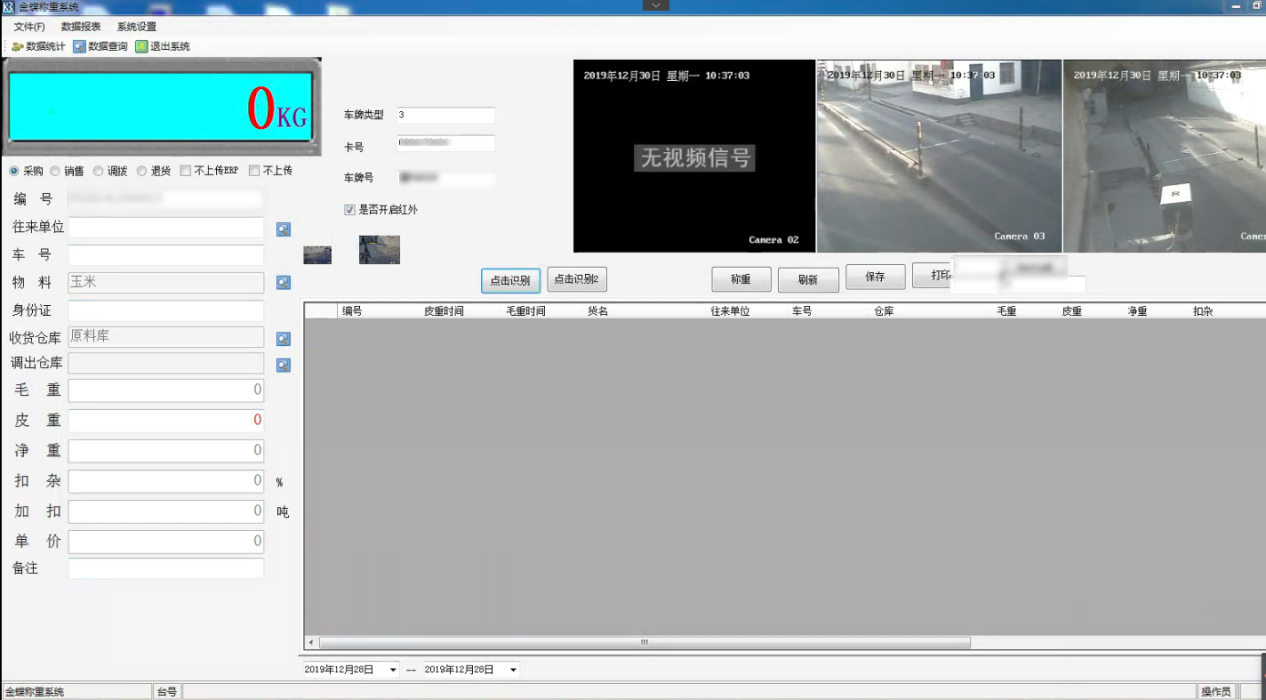Open lookup icon beside 收货仓库 field
The height and width of the screenshot is (700, 1266).
283,339
